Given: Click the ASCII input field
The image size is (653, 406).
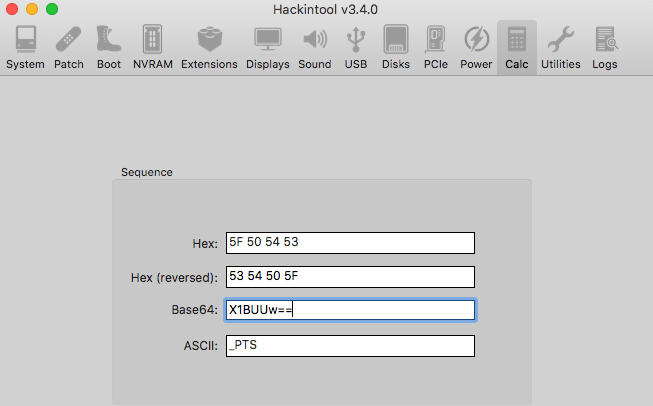Looking at the screenshot, I should point(350,346).
